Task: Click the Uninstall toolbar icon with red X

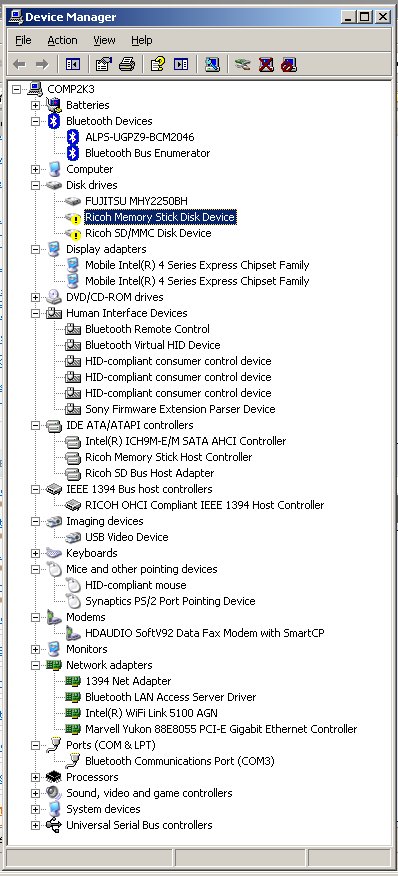Action: click(266, 65)
